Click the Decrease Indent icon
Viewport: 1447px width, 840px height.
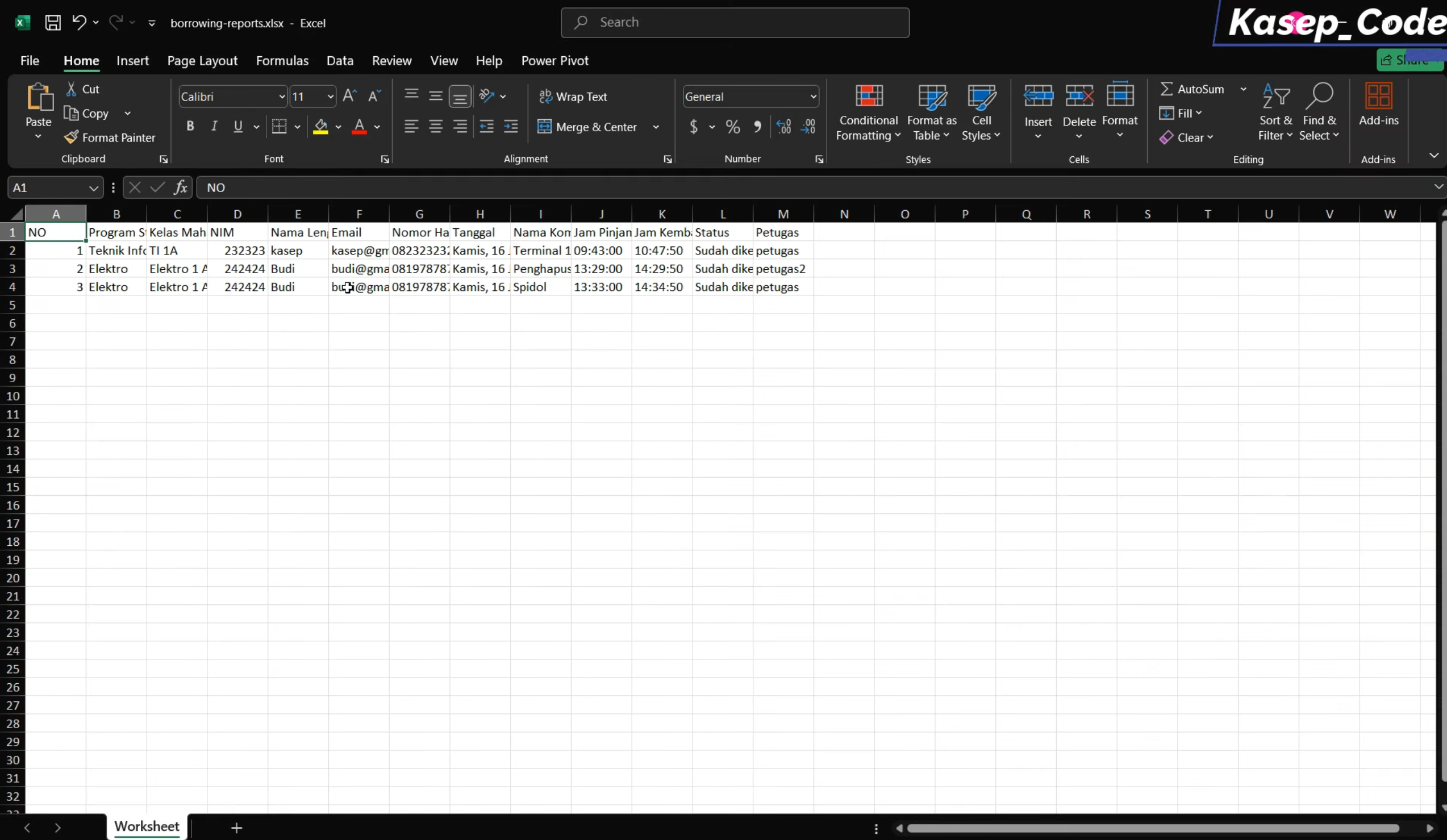486,126
